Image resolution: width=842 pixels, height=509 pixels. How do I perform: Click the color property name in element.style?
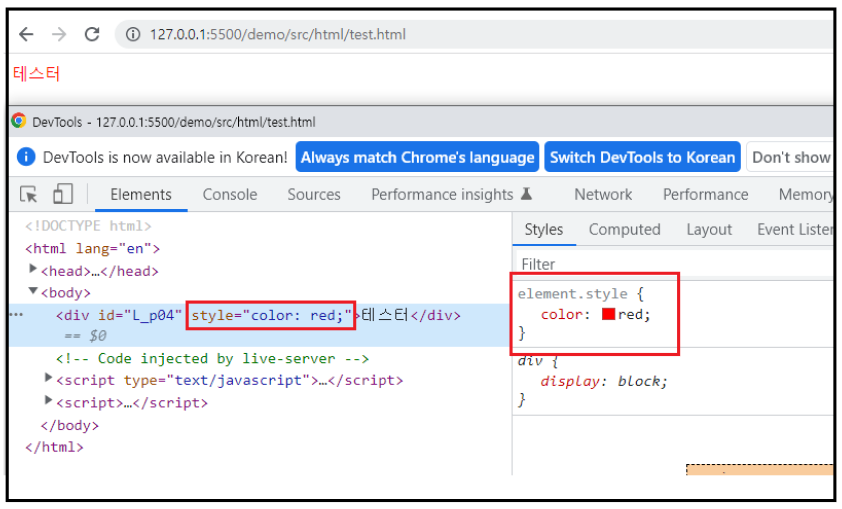[x=564, y=314]
